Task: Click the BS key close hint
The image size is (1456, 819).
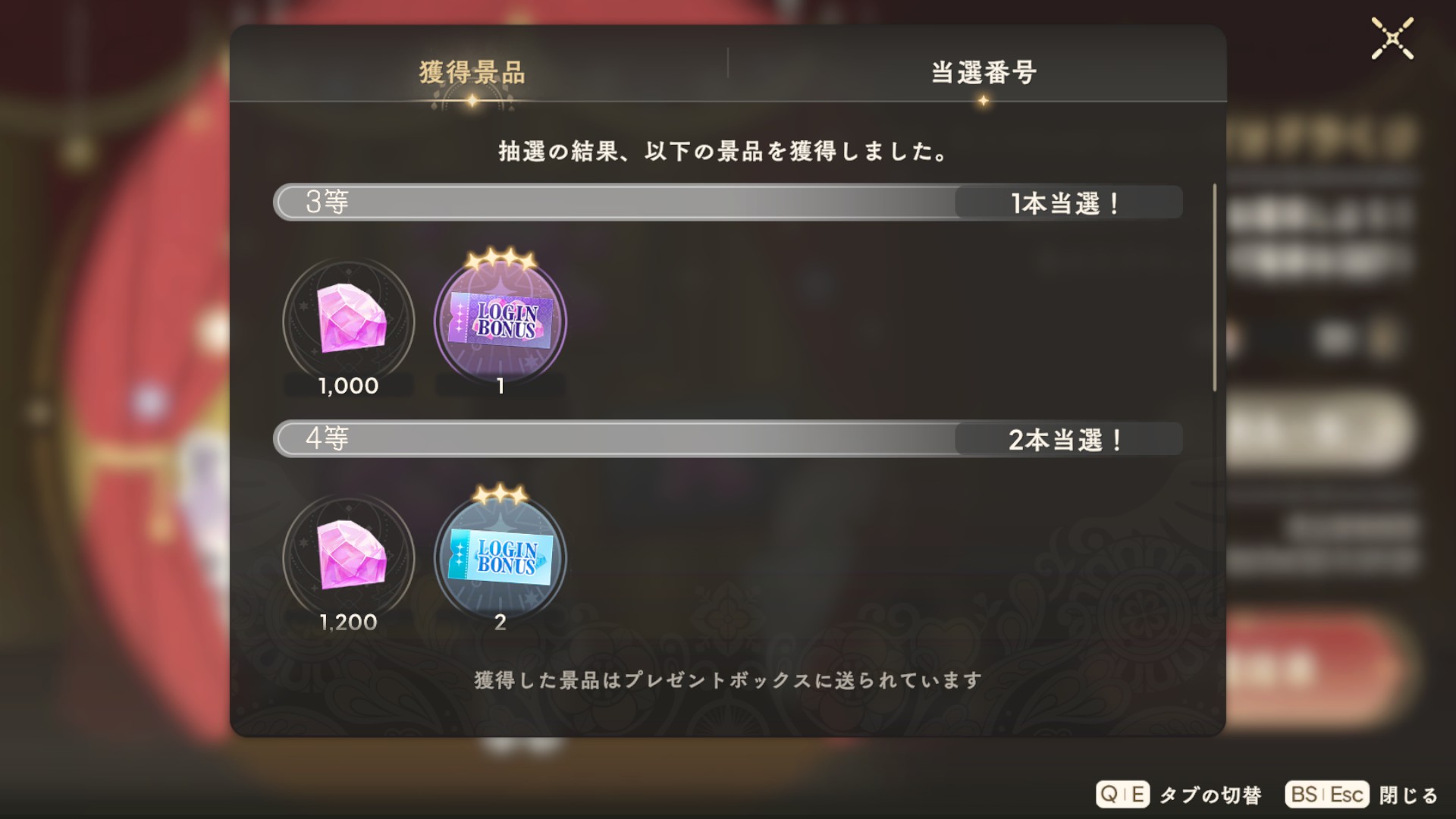Action: tap(1304, 794)
